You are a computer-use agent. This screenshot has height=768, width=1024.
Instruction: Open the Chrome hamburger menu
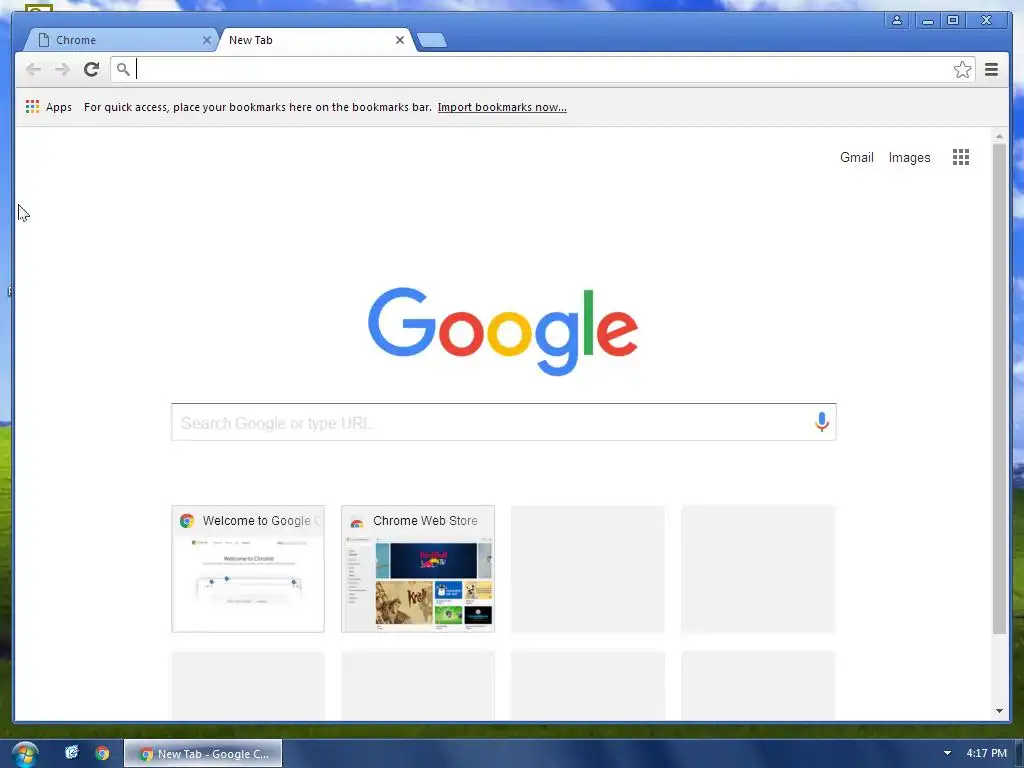click(991, 69)
